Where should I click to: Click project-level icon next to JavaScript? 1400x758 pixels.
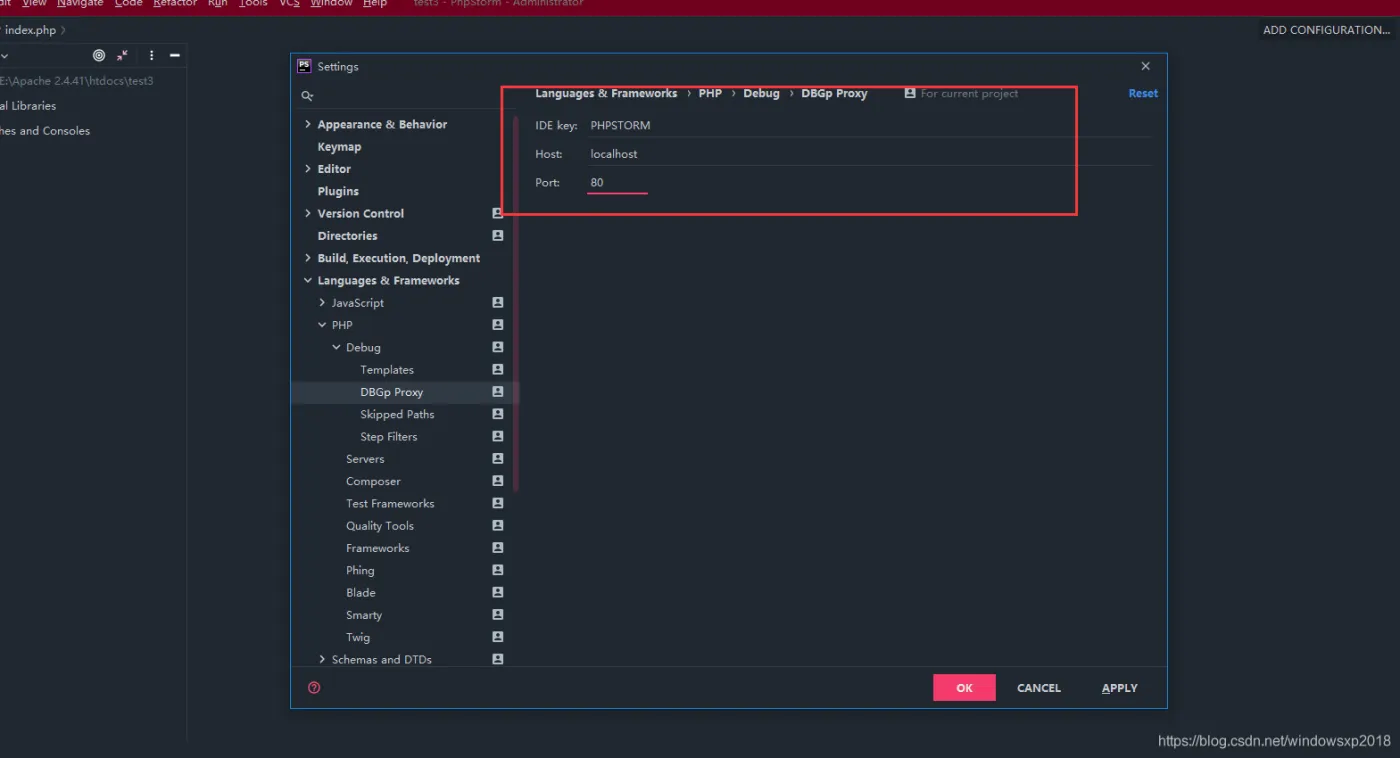pos(498,302)
